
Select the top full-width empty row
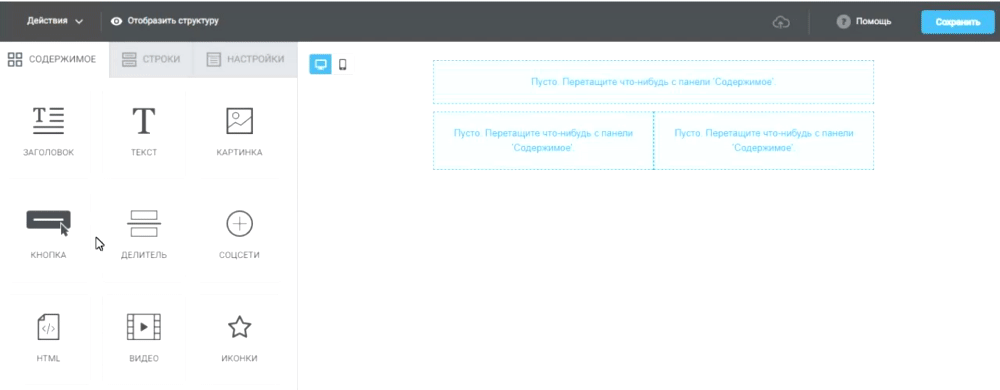[653, 82]
